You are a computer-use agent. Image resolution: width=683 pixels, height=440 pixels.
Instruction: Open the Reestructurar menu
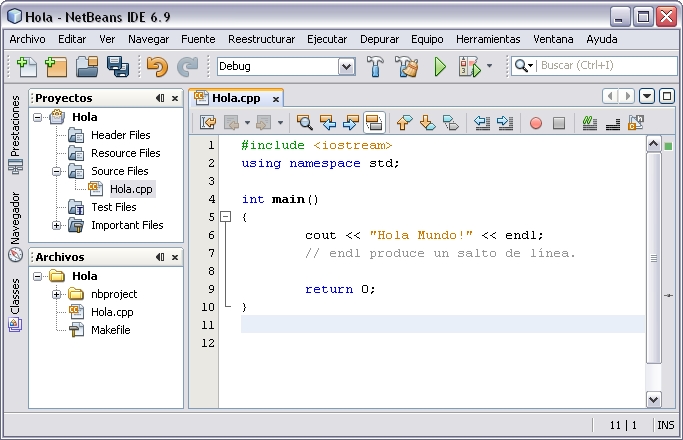coord(261,39)
